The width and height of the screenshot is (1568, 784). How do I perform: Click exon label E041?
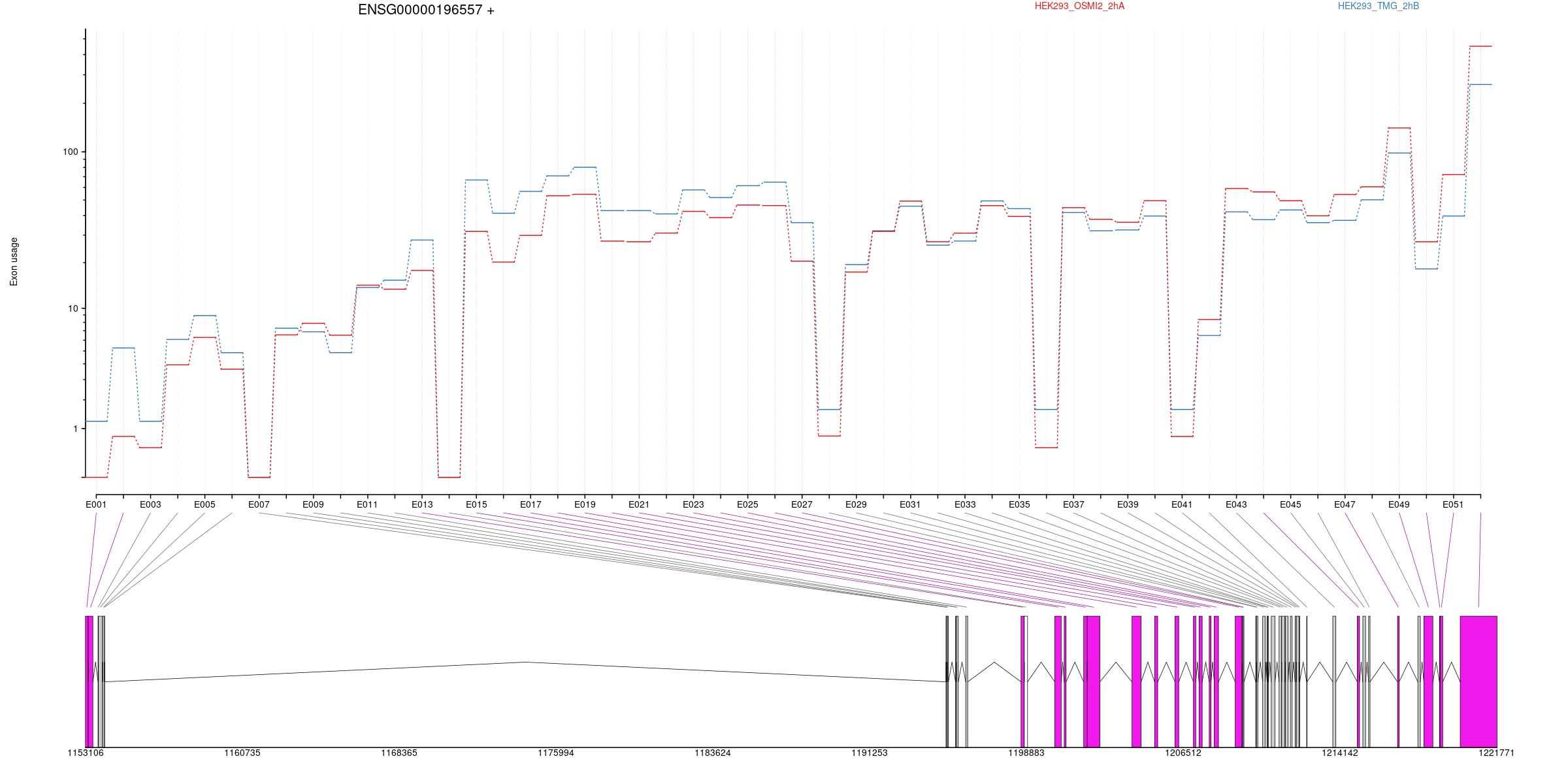coord(1182,504)
